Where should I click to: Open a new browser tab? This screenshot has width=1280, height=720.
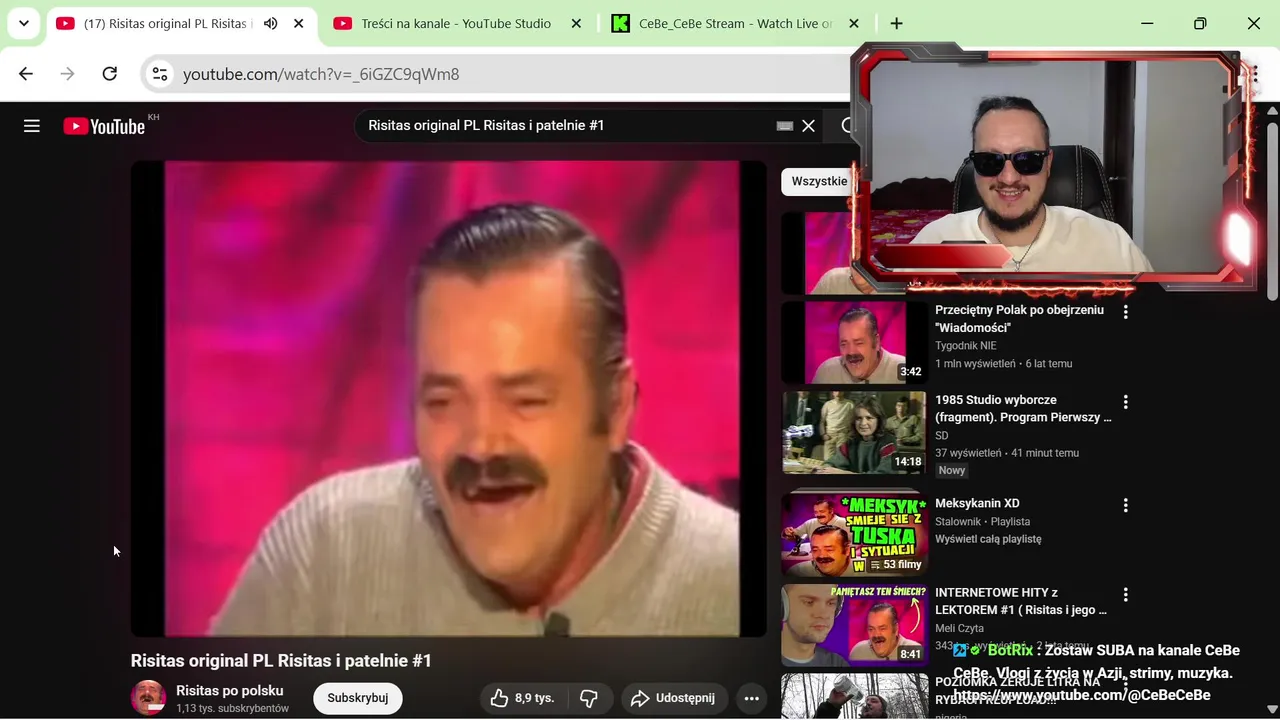click(896, 23)
